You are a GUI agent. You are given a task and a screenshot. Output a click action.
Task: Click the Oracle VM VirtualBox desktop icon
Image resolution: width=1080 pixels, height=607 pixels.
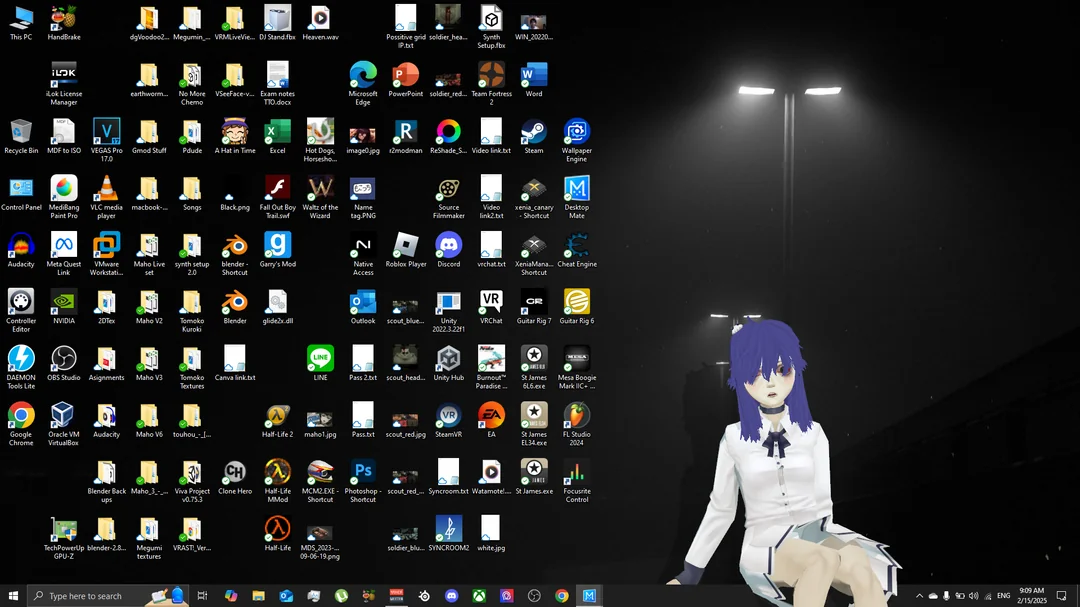point(63,424)
